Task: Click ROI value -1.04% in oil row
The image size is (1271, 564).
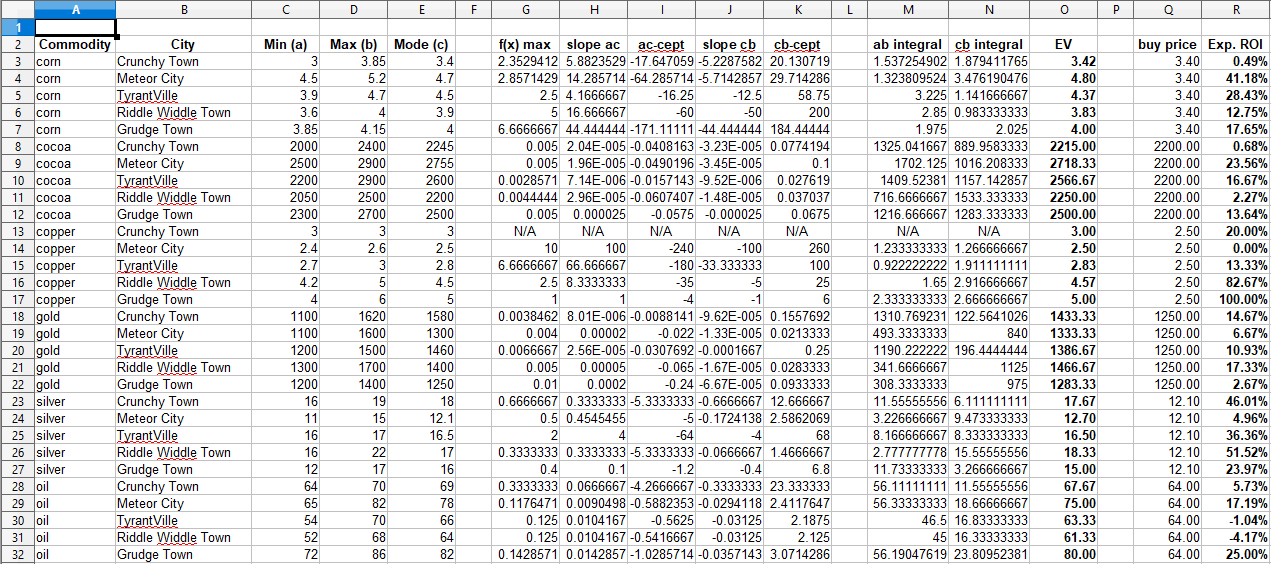Action: point(1237,520)
